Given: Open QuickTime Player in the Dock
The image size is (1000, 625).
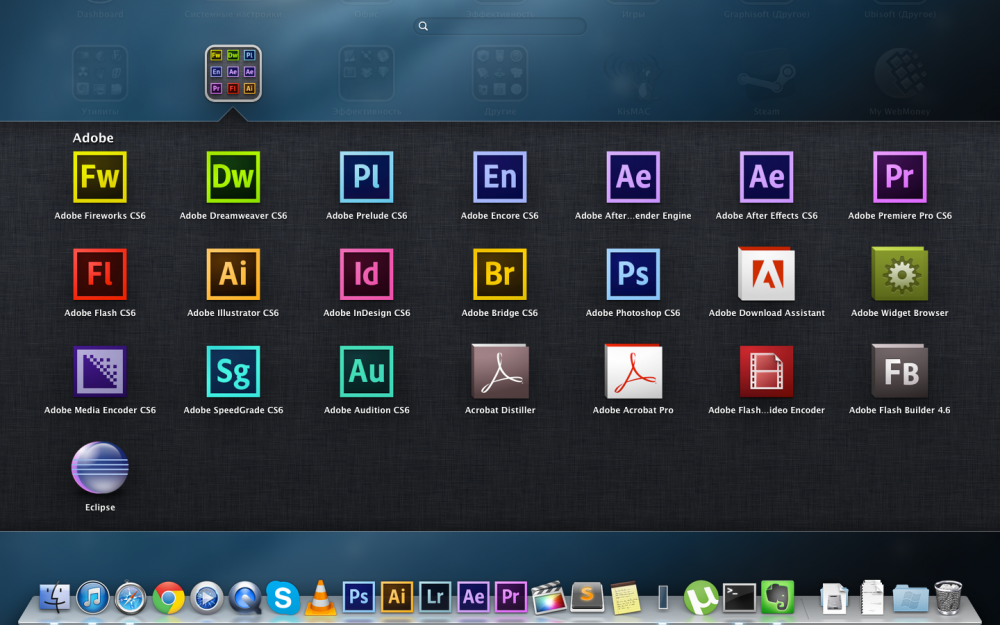Looking at the screenshot, I should 245,598.
